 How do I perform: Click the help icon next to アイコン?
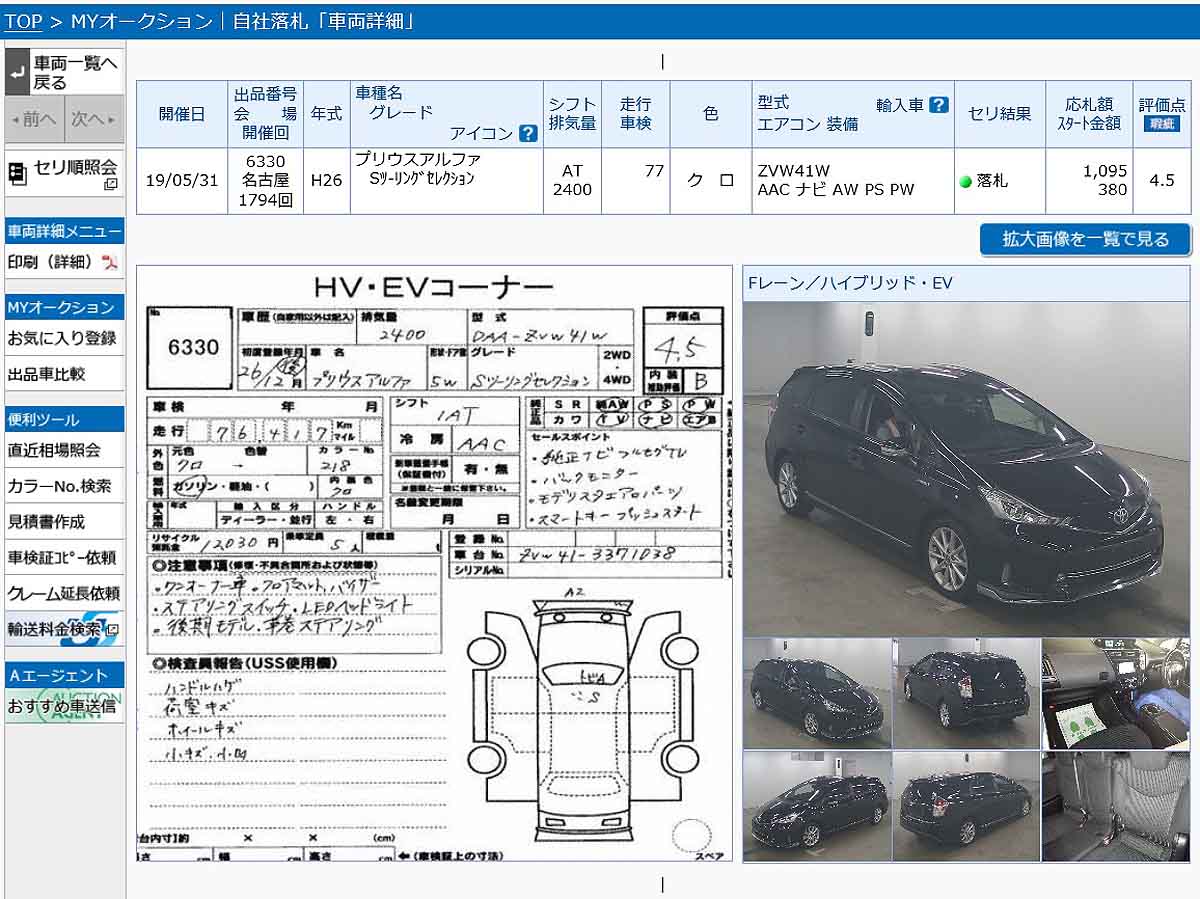click(528, 133)
